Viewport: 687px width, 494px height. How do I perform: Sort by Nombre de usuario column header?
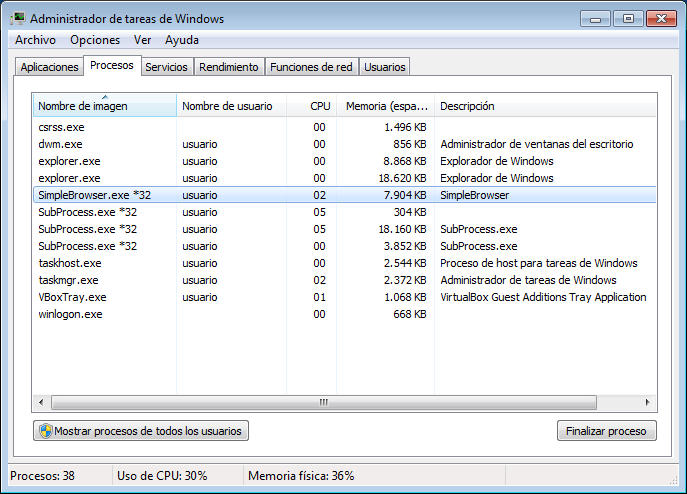coord(231,106)
